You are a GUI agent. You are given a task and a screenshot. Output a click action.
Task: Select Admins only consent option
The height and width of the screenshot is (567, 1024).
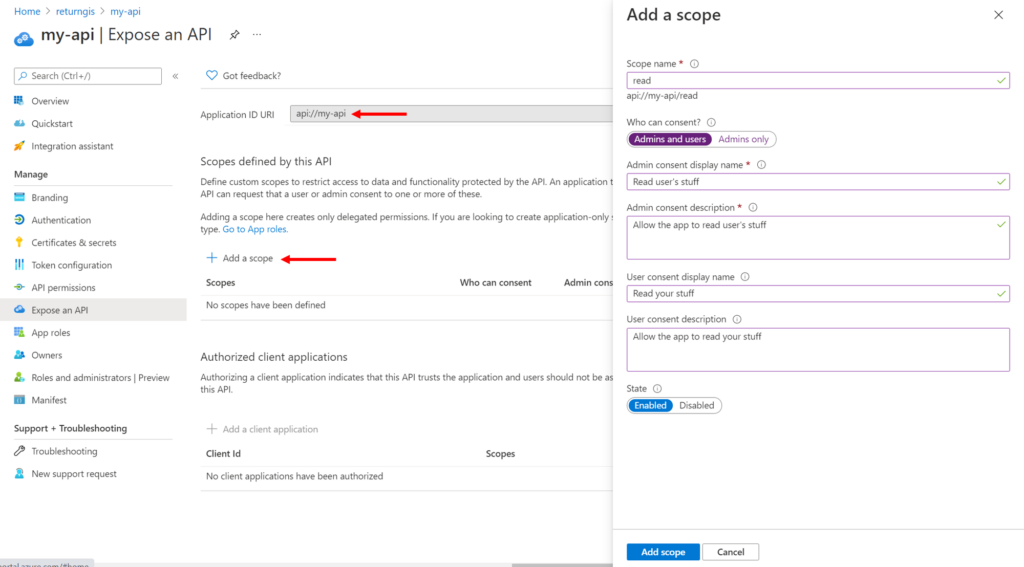743,139
